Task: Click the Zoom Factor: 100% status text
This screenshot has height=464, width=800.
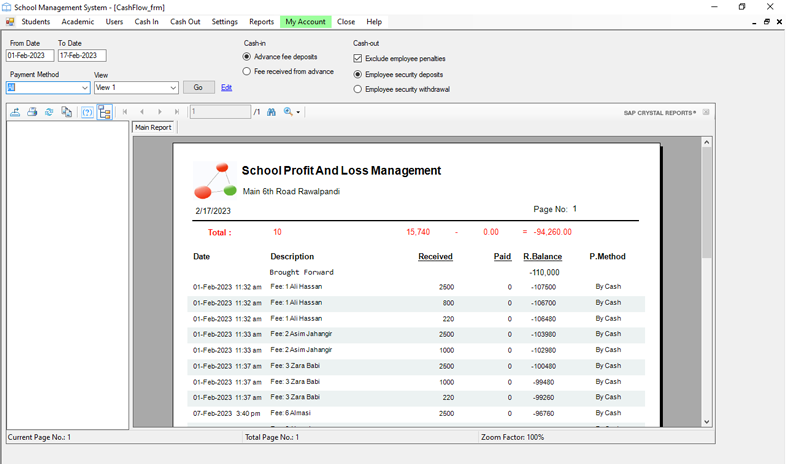Action: pyautogui.click(x=512, y=437)
